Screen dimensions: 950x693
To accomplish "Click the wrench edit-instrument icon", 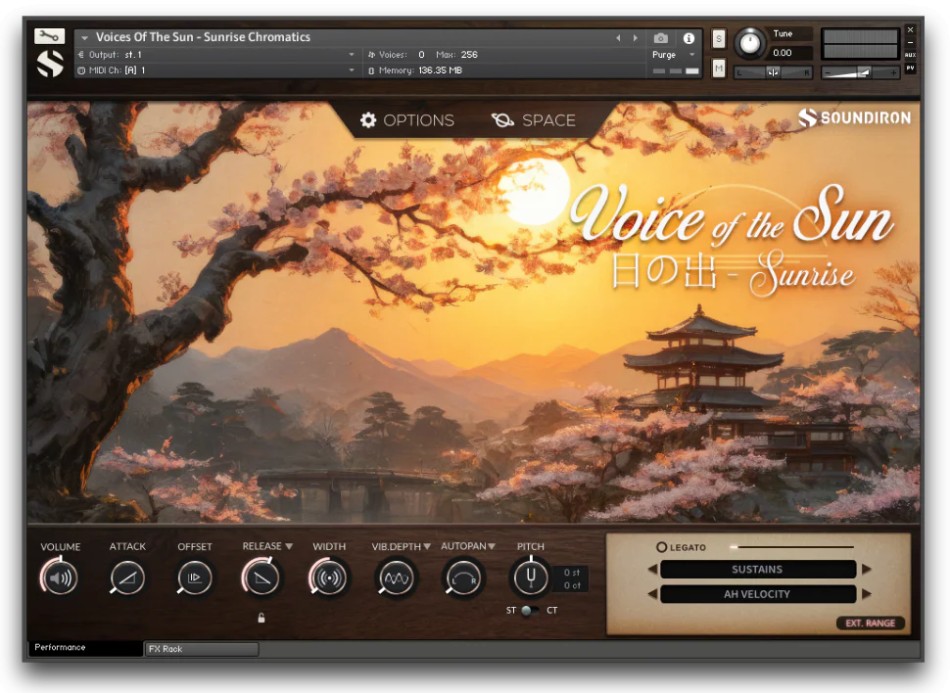I will coord(49,36).
